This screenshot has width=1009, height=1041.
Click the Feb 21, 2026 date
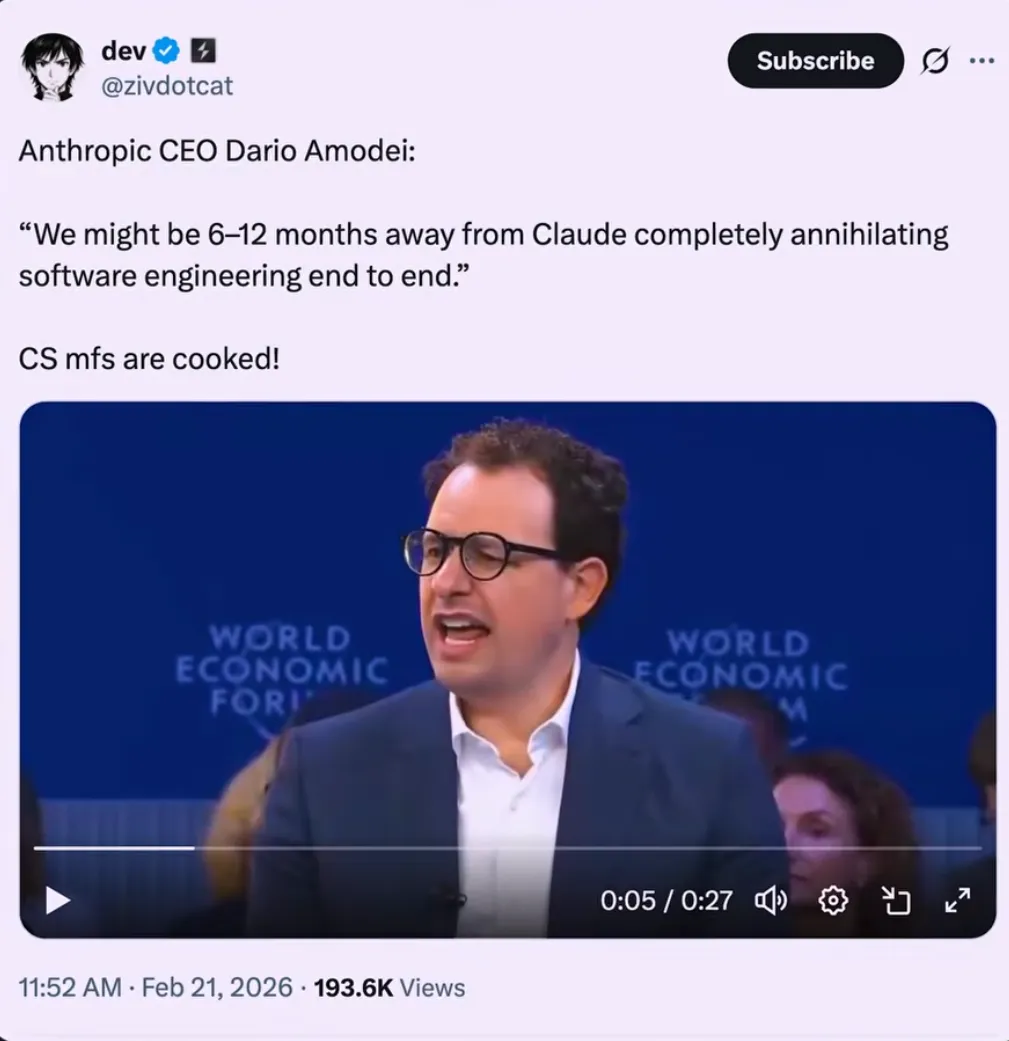217,987
